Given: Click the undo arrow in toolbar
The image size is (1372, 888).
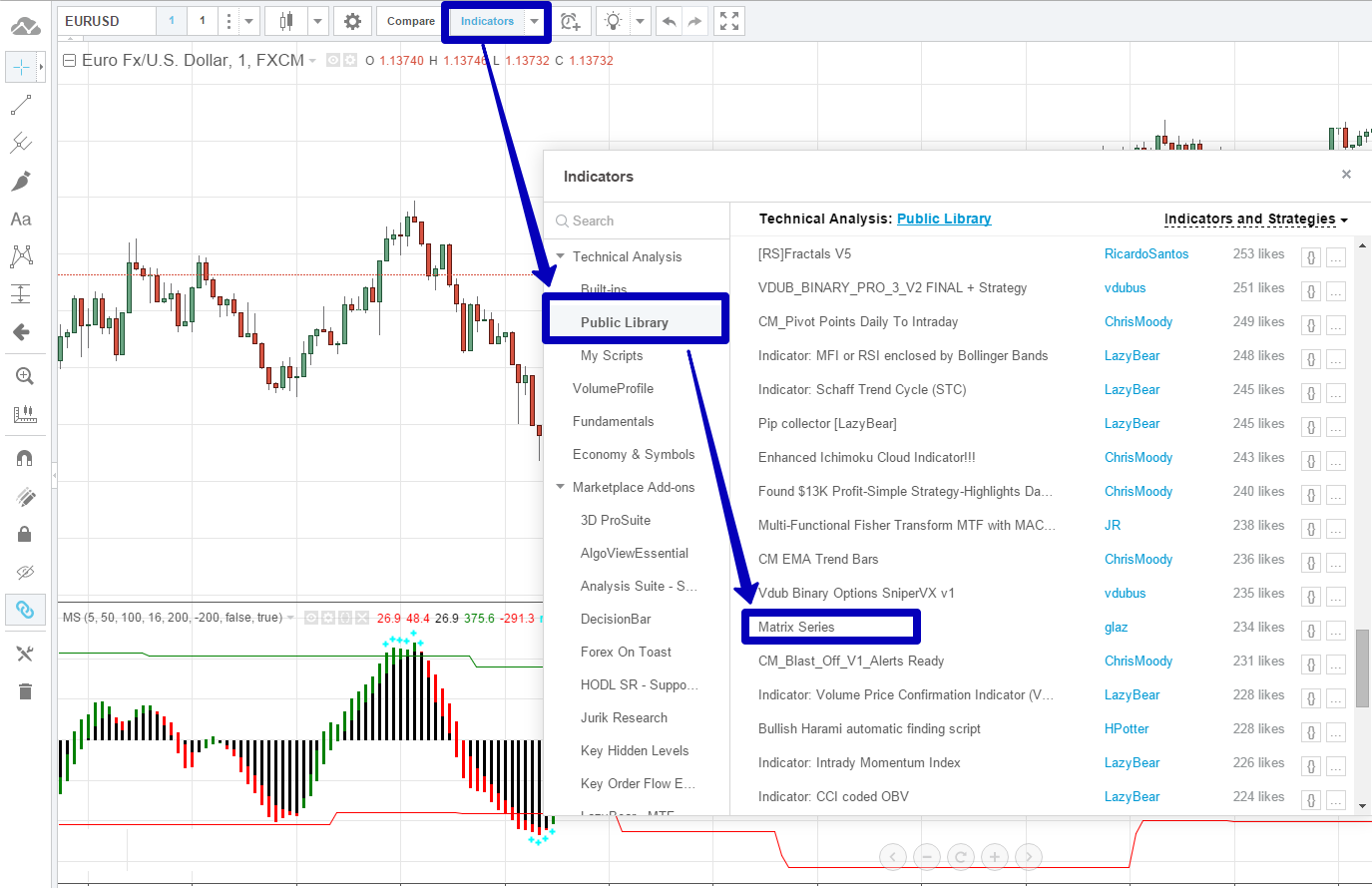Looking at the screenshot, I should (x=670, y=21).
